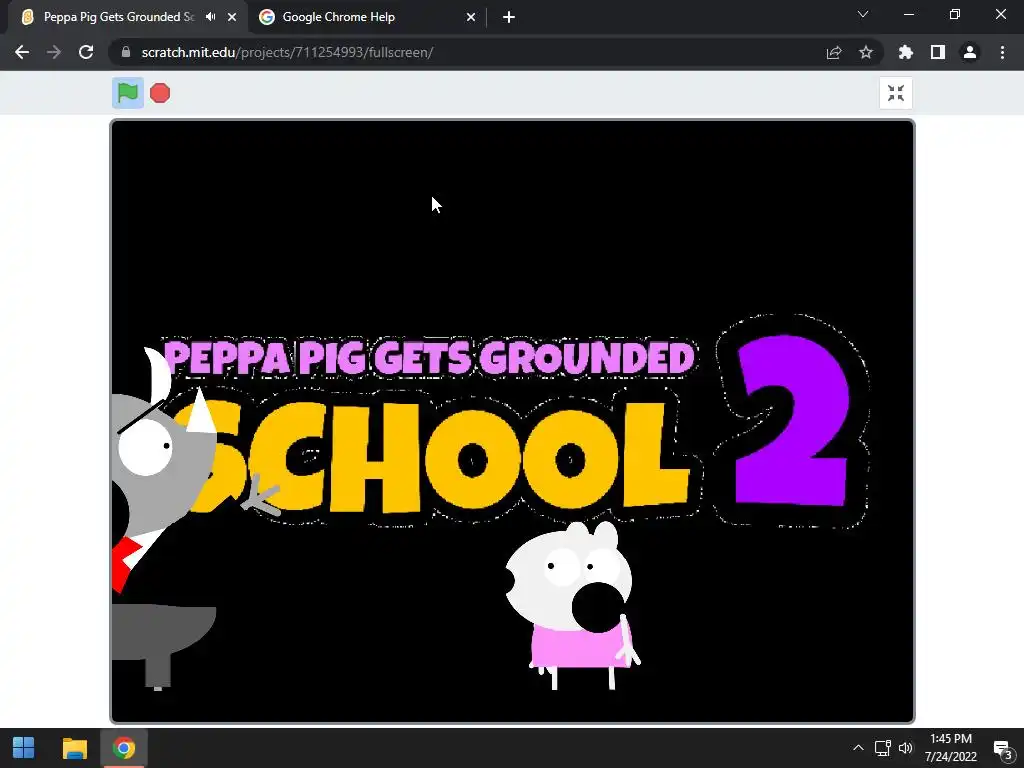Go forward to the next page
The width and height of the screenshot is (1024, 768).
[54, 52]
